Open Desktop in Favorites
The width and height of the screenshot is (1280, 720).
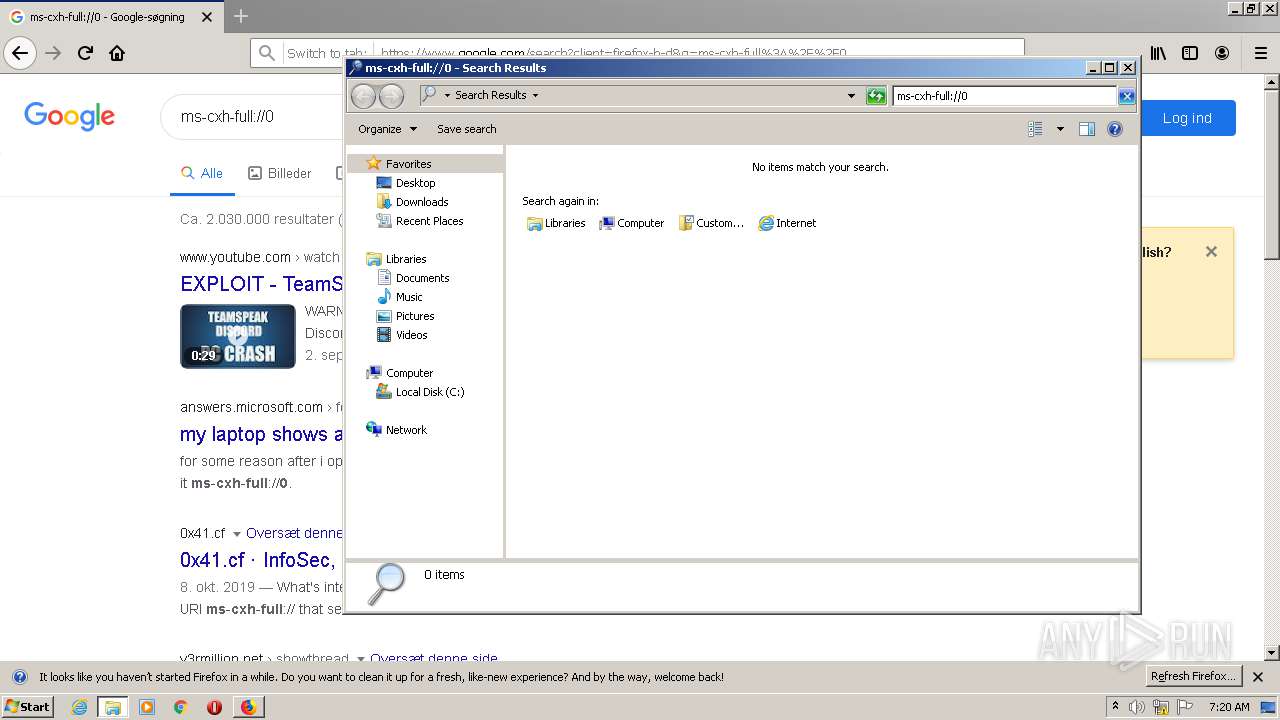coord(406,183)
